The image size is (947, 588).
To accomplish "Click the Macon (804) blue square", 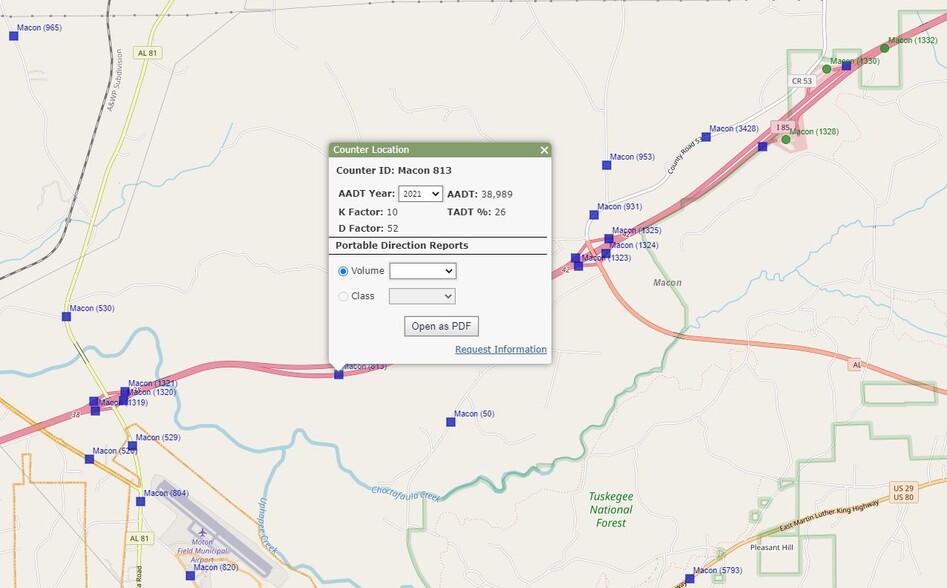I will click(x=139, y=501).
